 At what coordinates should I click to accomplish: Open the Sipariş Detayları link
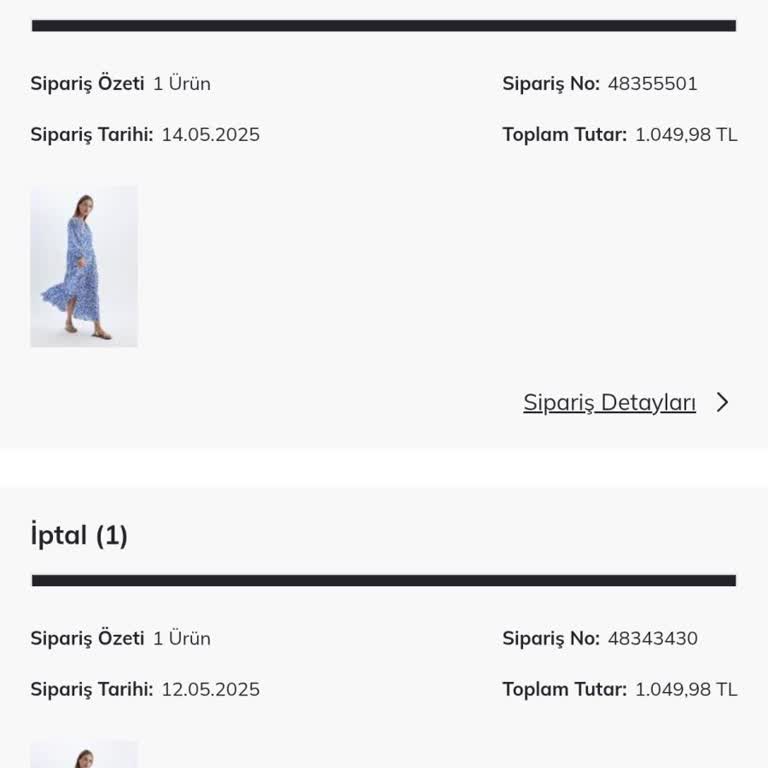[x=609, y=403]
